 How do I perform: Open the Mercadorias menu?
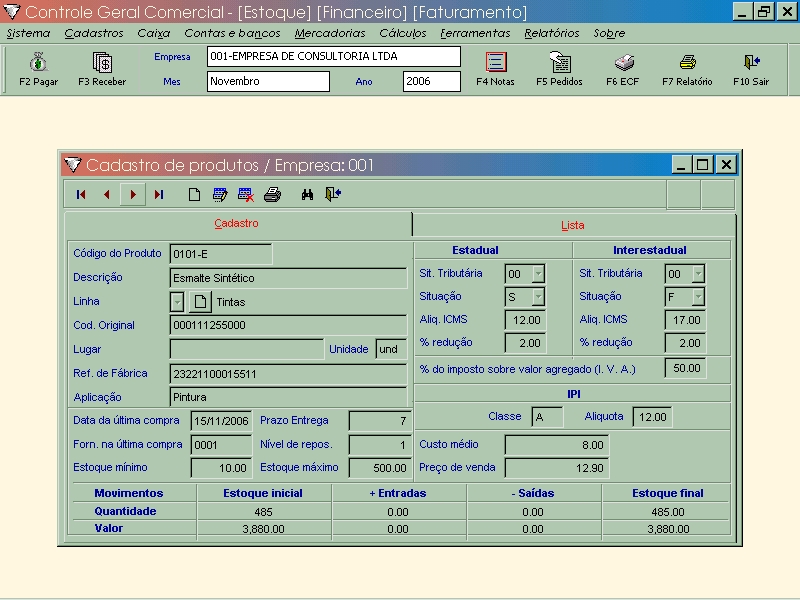tap(329, 33)
